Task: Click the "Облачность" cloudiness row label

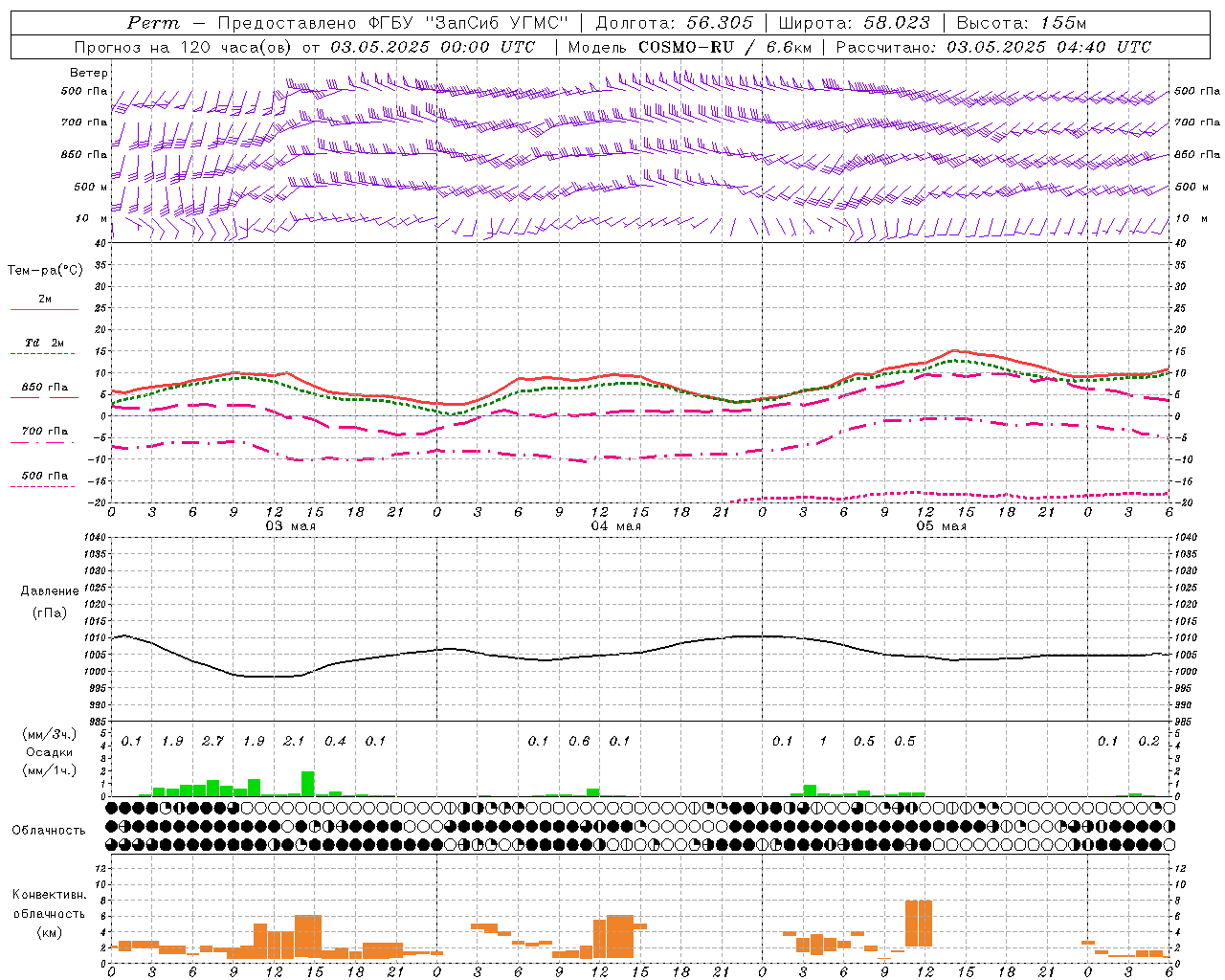Action: pyautogui.click(x=49, y=831)
